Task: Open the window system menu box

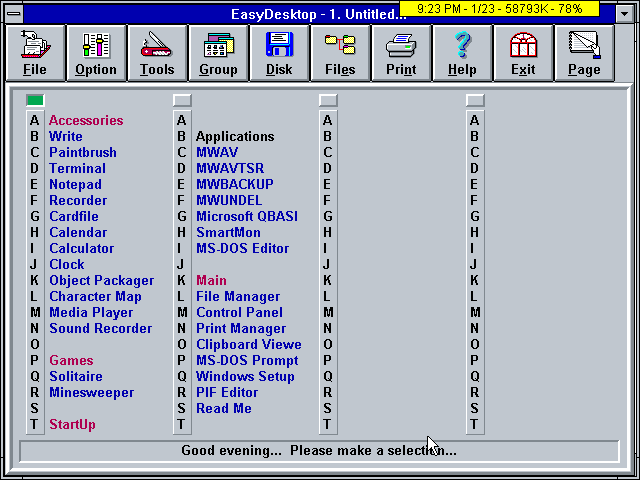Action: click(x=14, y=14)
